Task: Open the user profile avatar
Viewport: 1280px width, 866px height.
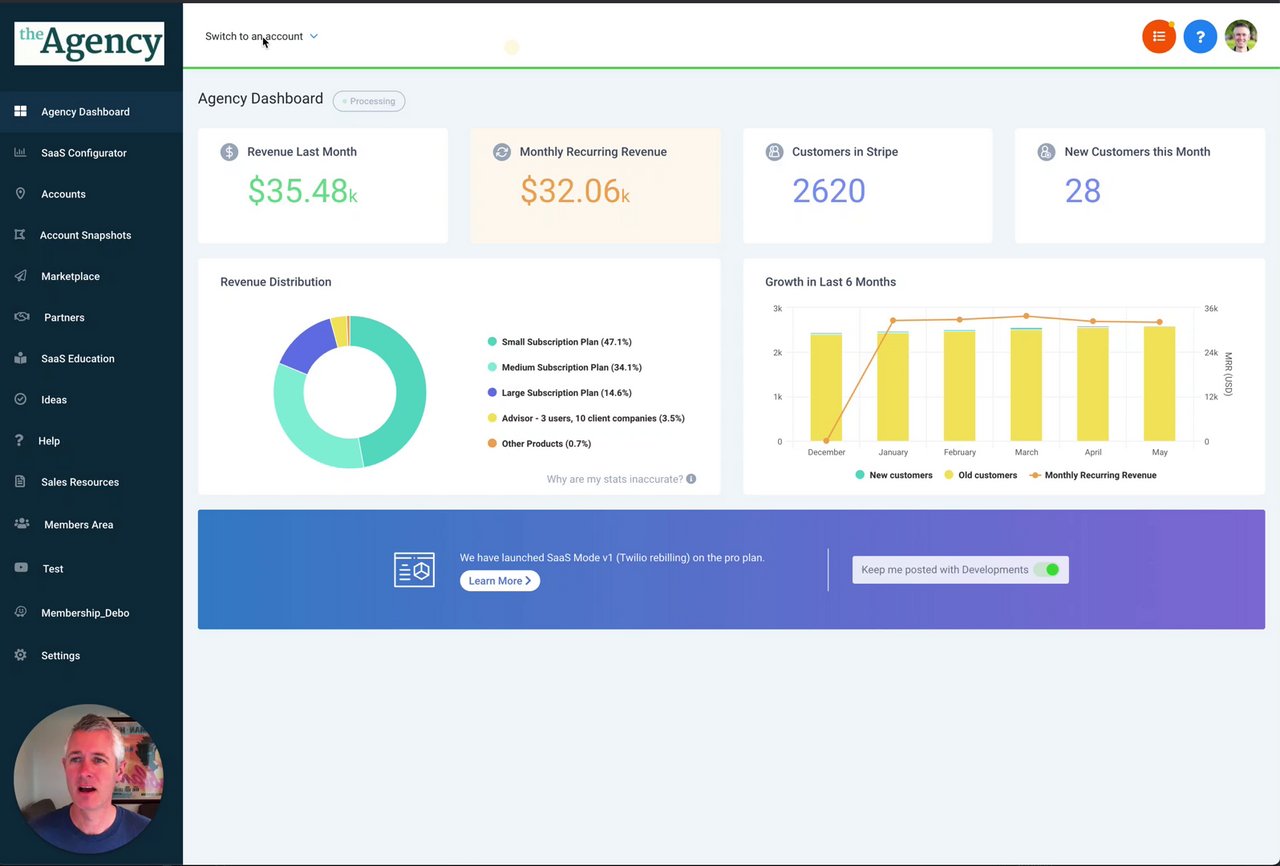Action: click(x=1241, y=37)
